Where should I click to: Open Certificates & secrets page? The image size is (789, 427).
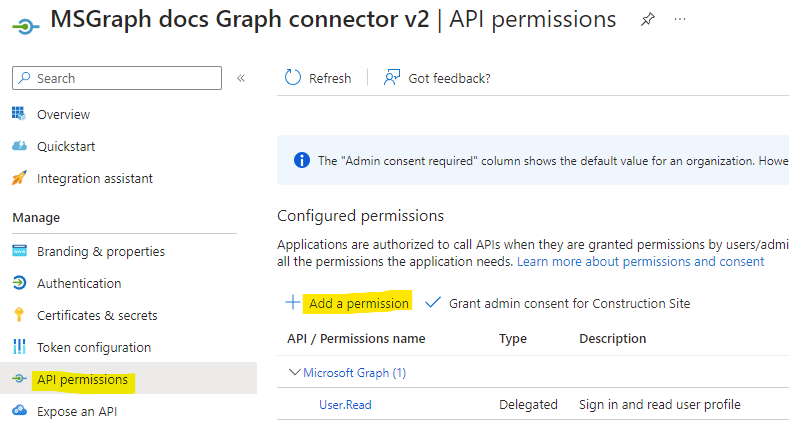tap(97, 315)
